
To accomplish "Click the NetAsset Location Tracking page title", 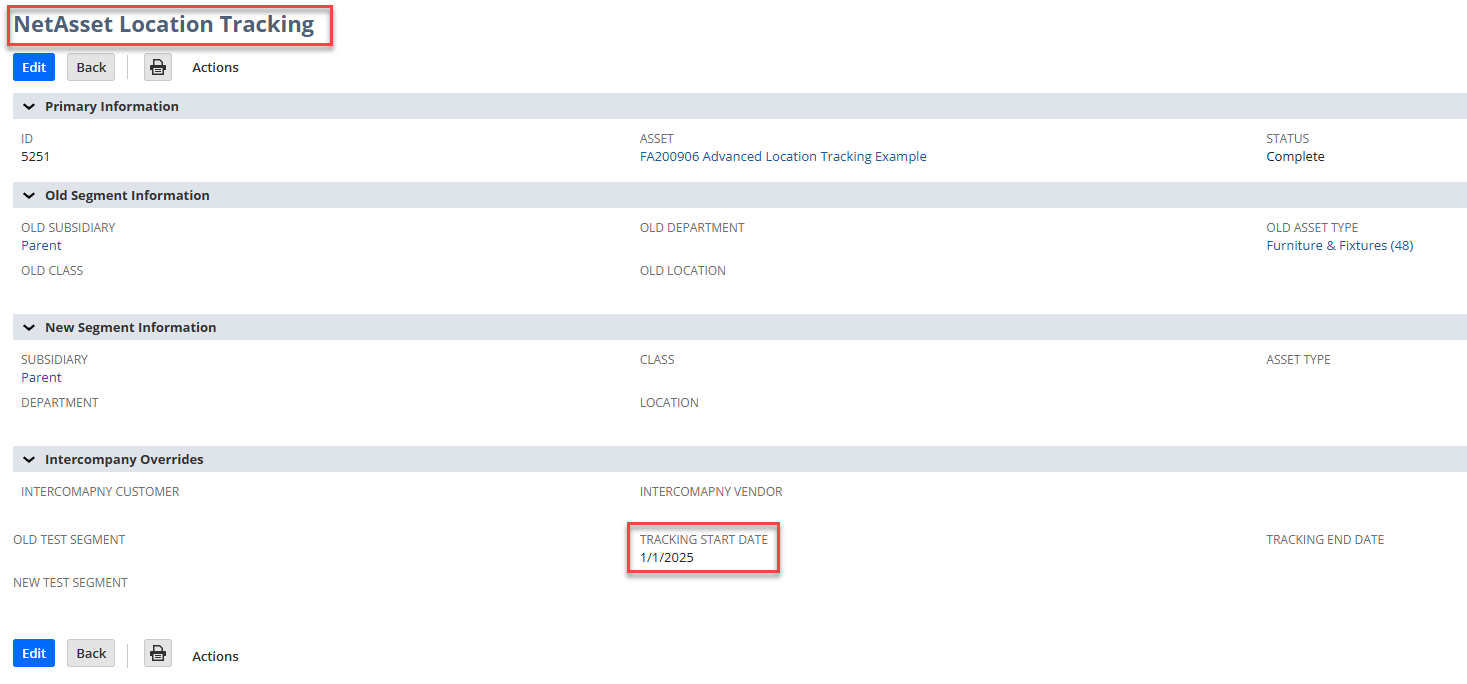I will pyautogui.click(x=164, y=25).
